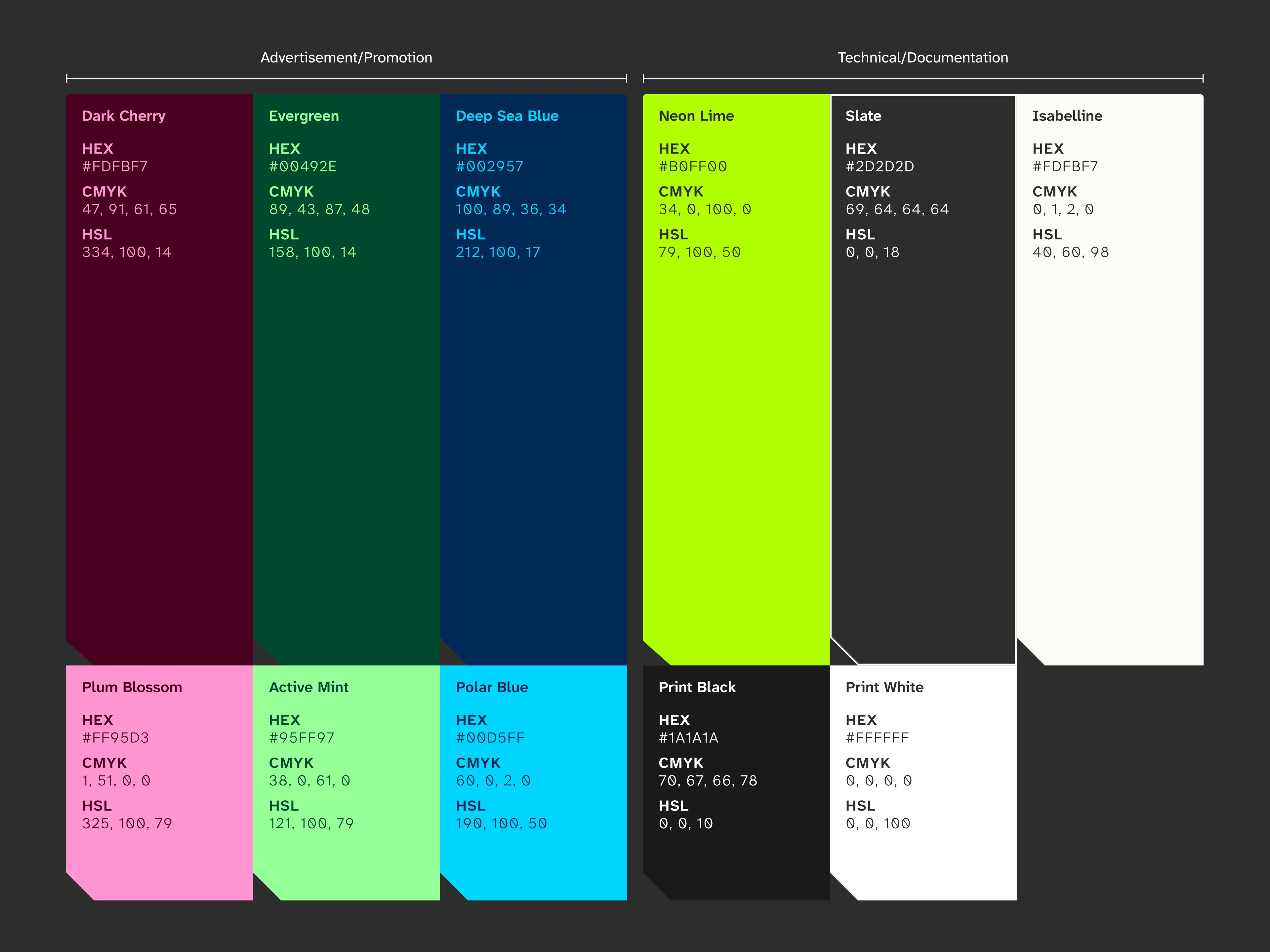The image size is (1270, 952).
Task: Select HSL value 325, 100, 79
Action: point(127,823)
